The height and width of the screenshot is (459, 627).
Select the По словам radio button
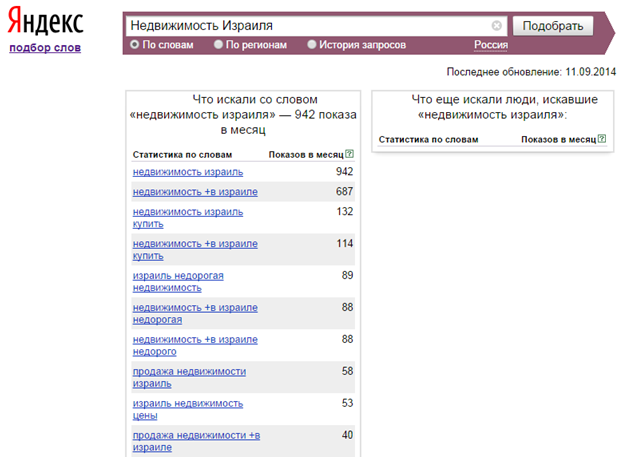tap(135, 45)
